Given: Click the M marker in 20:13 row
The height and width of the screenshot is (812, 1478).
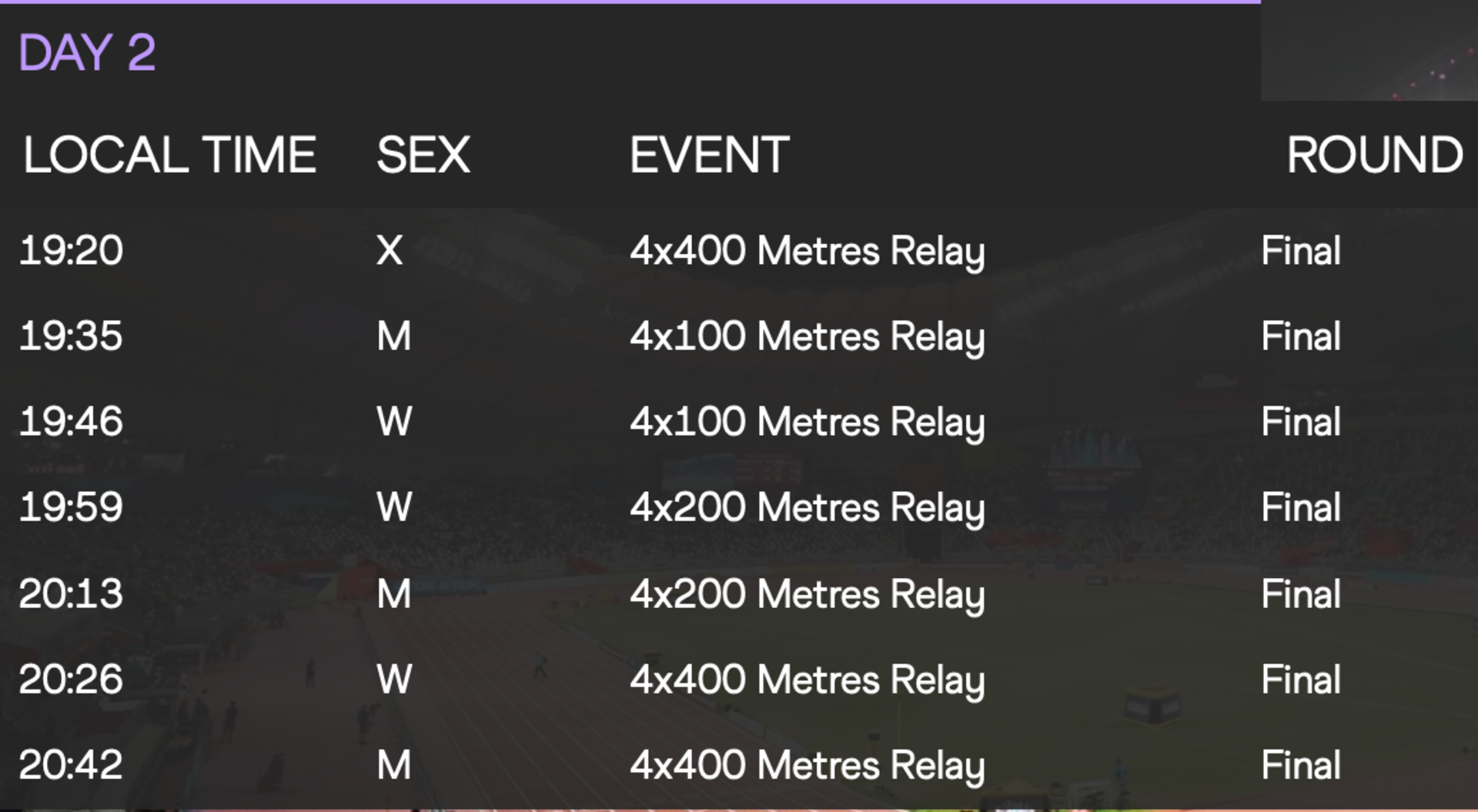Looking at the screenshot, I should [394, 593].
